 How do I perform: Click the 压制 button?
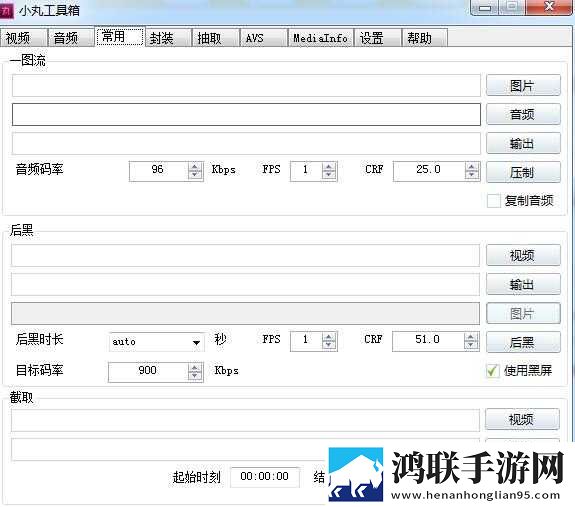523,172
